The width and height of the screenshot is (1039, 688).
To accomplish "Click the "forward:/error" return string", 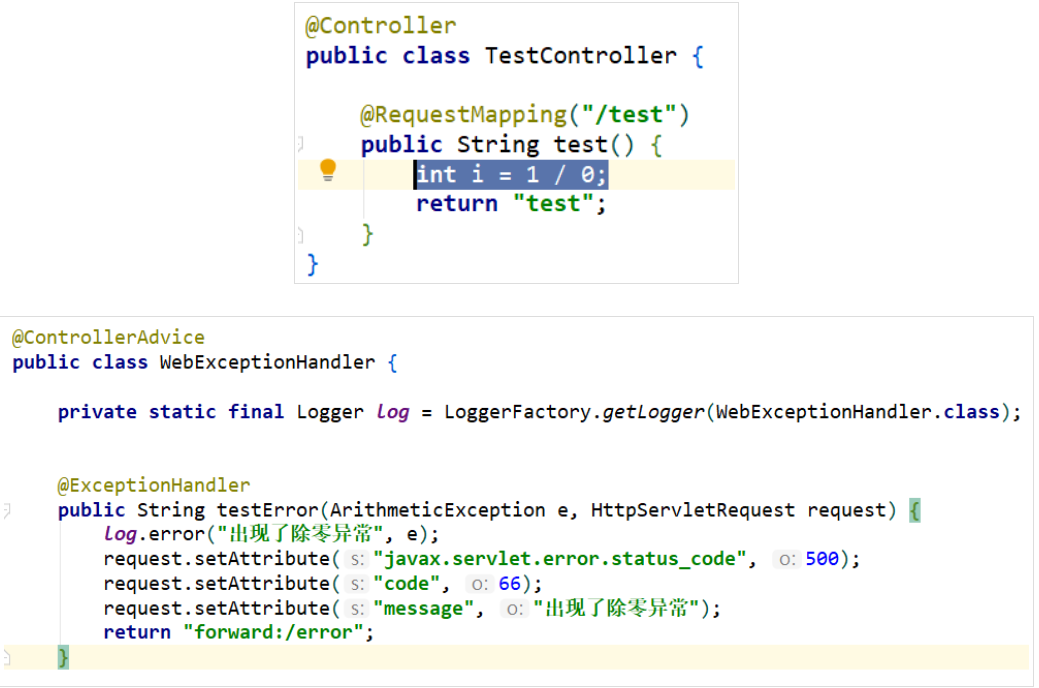I will [x=274, y=632].
